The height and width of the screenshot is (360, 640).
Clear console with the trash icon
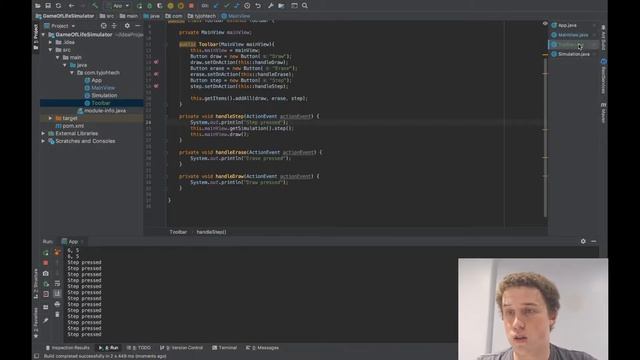(x=57, y=314)
